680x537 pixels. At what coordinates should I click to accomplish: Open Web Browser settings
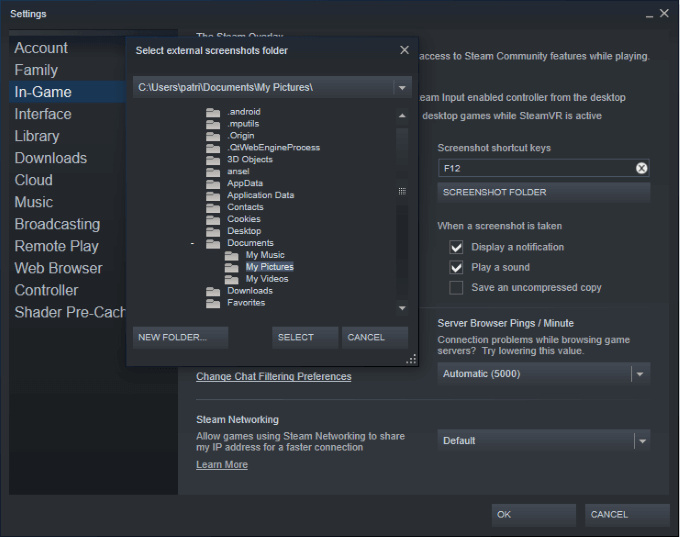(x=59, y=268)
